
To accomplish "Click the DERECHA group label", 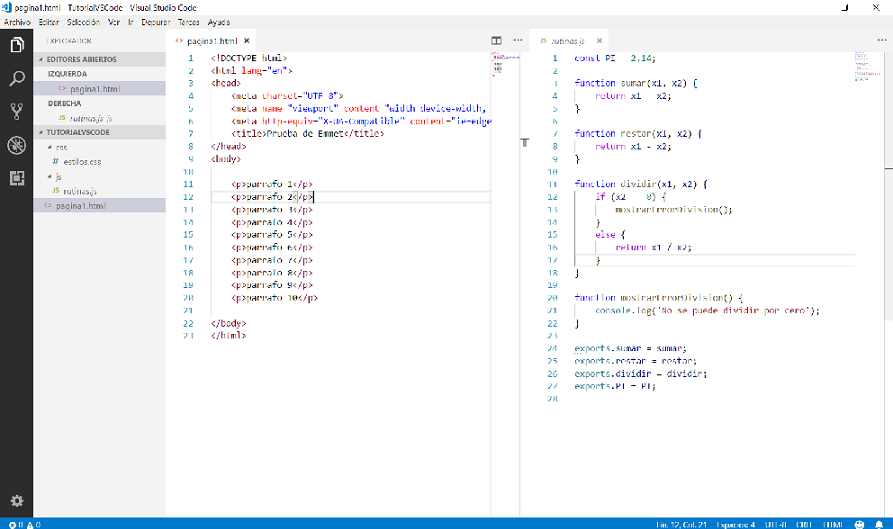I will coord(64,104).
